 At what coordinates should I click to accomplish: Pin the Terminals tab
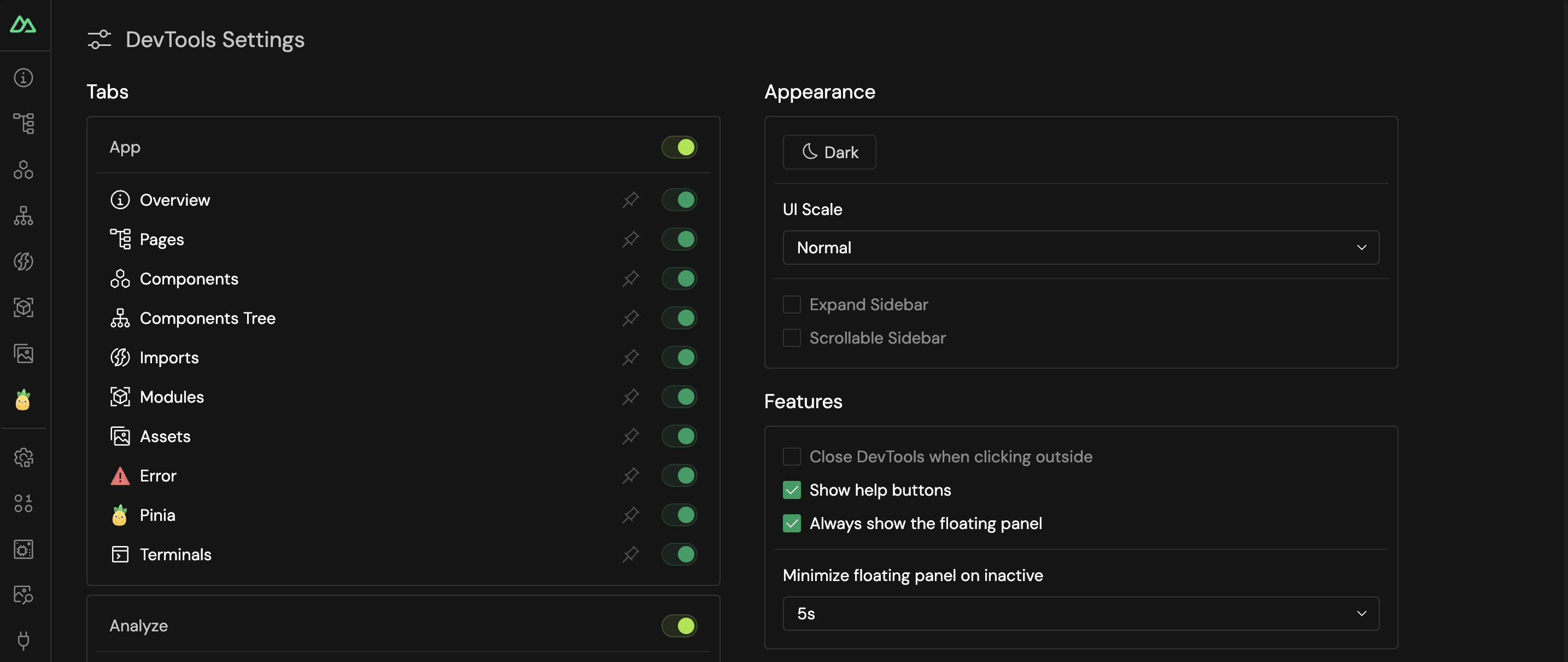(x=630, y=554)
